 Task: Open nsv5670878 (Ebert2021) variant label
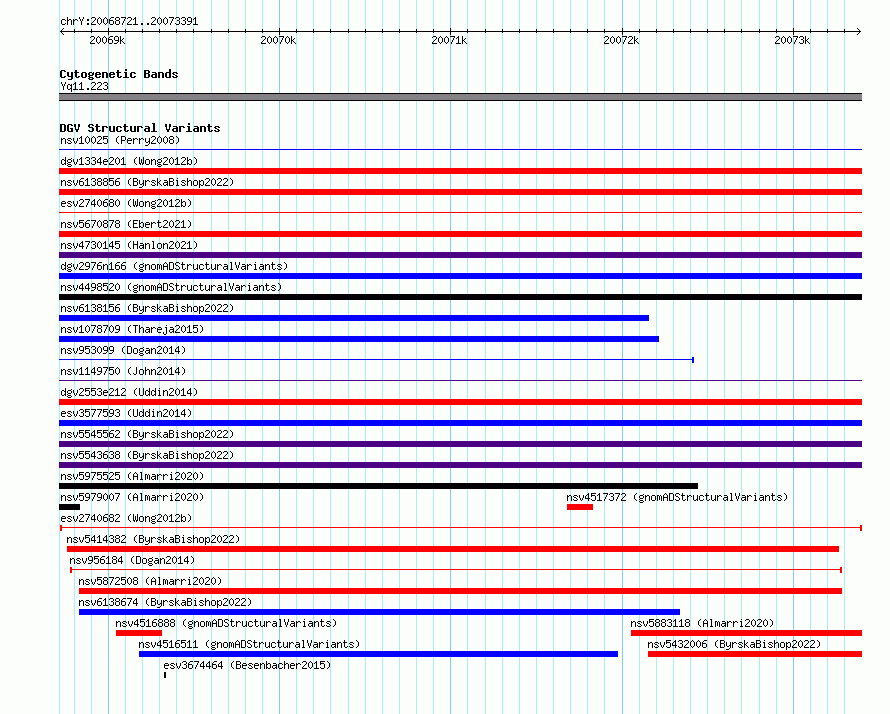[126, 224]
